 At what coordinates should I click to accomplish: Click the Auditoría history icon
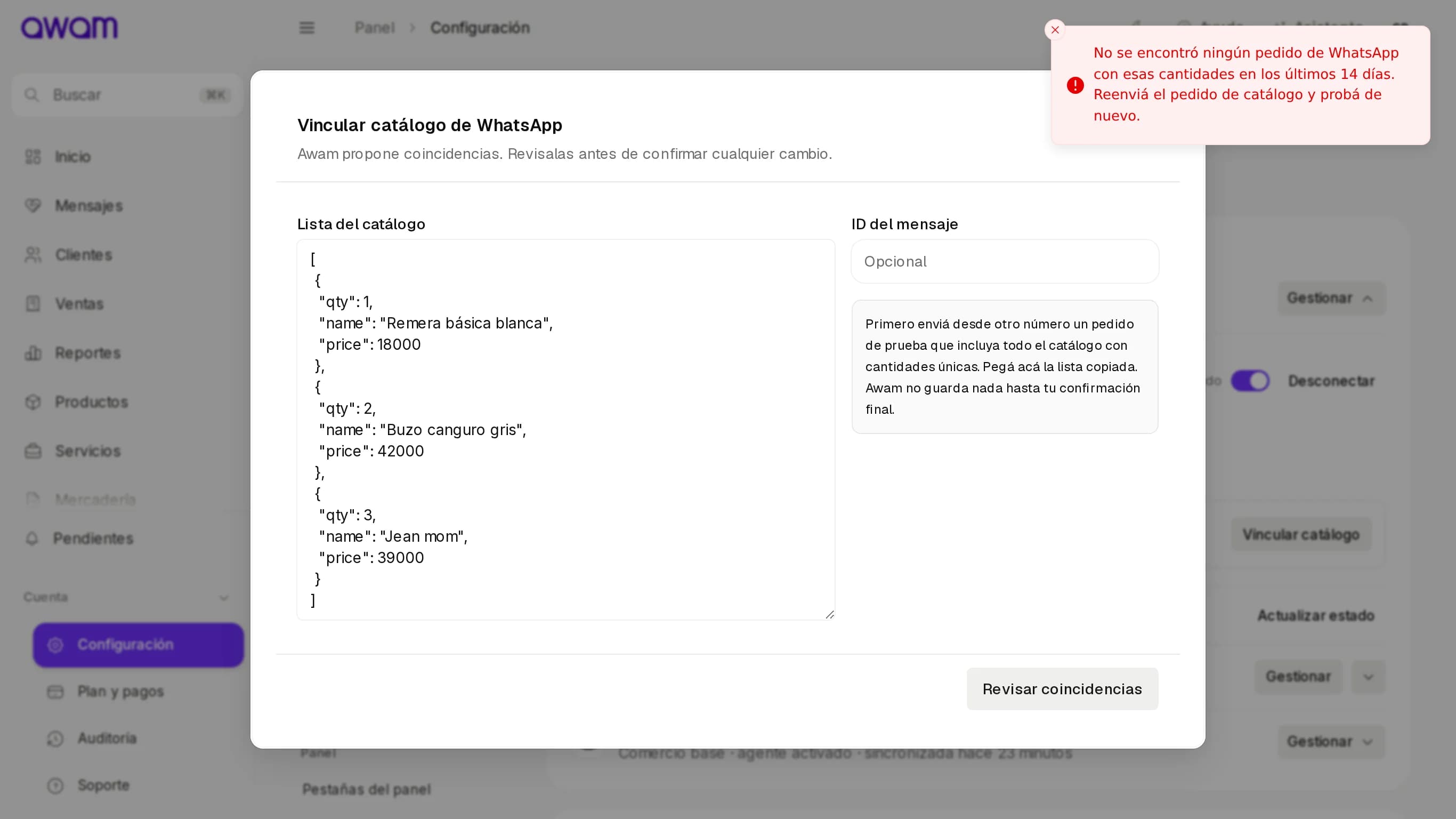coord(55,738)
